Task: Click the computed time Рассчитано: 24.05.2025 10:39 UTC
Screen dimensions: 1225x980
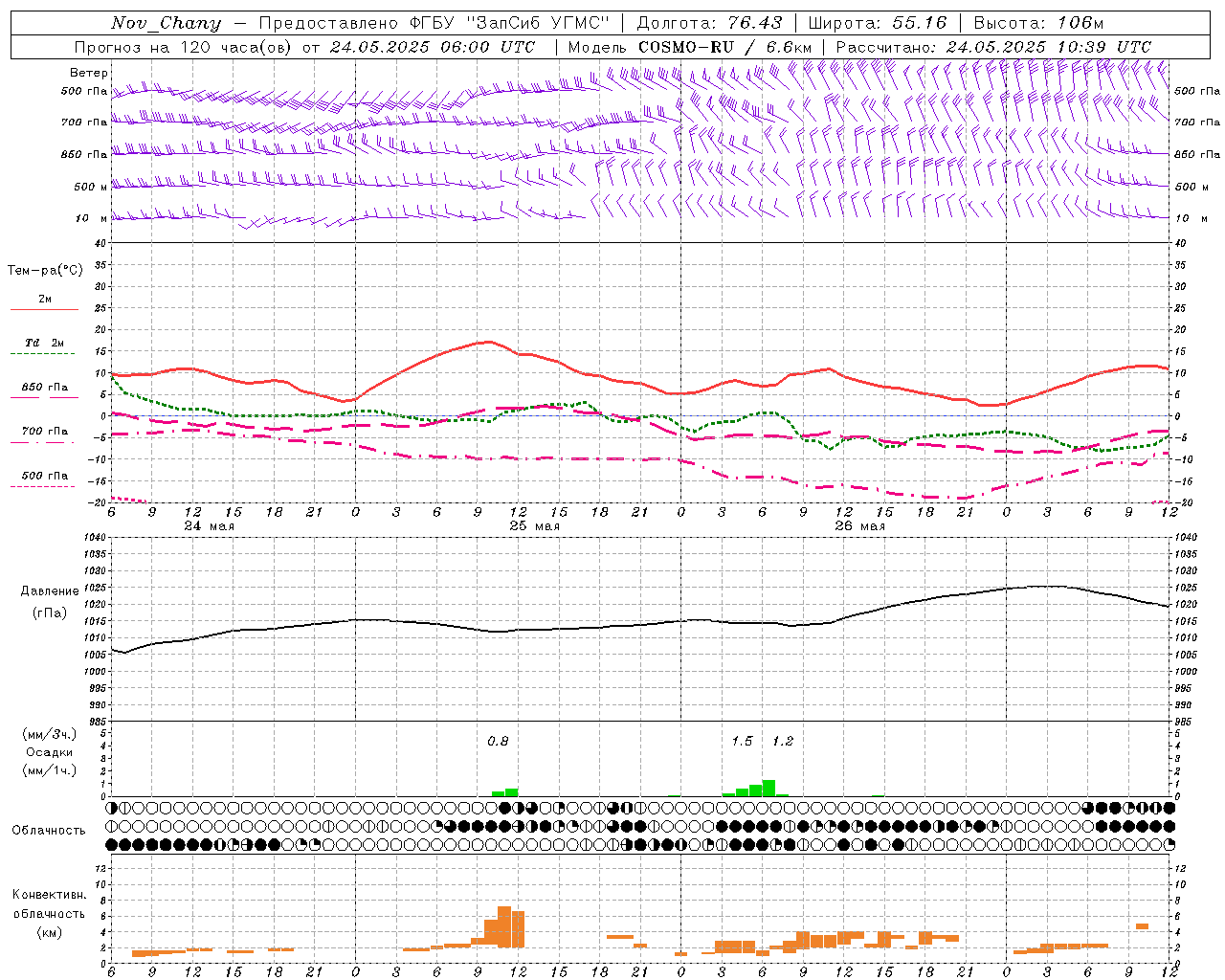Action: click(993, 47)
